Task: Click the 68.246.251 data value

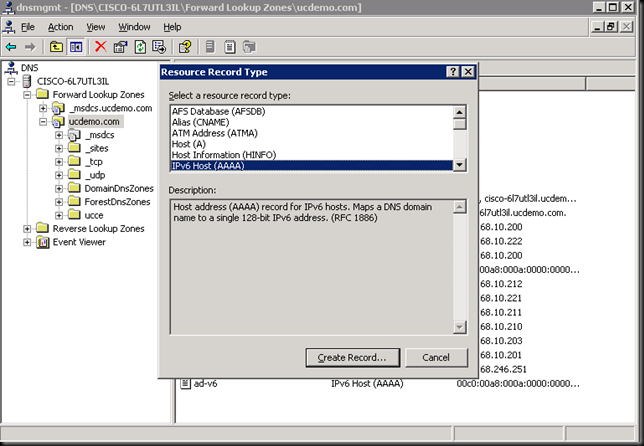Action: click(x=503, y=369)
